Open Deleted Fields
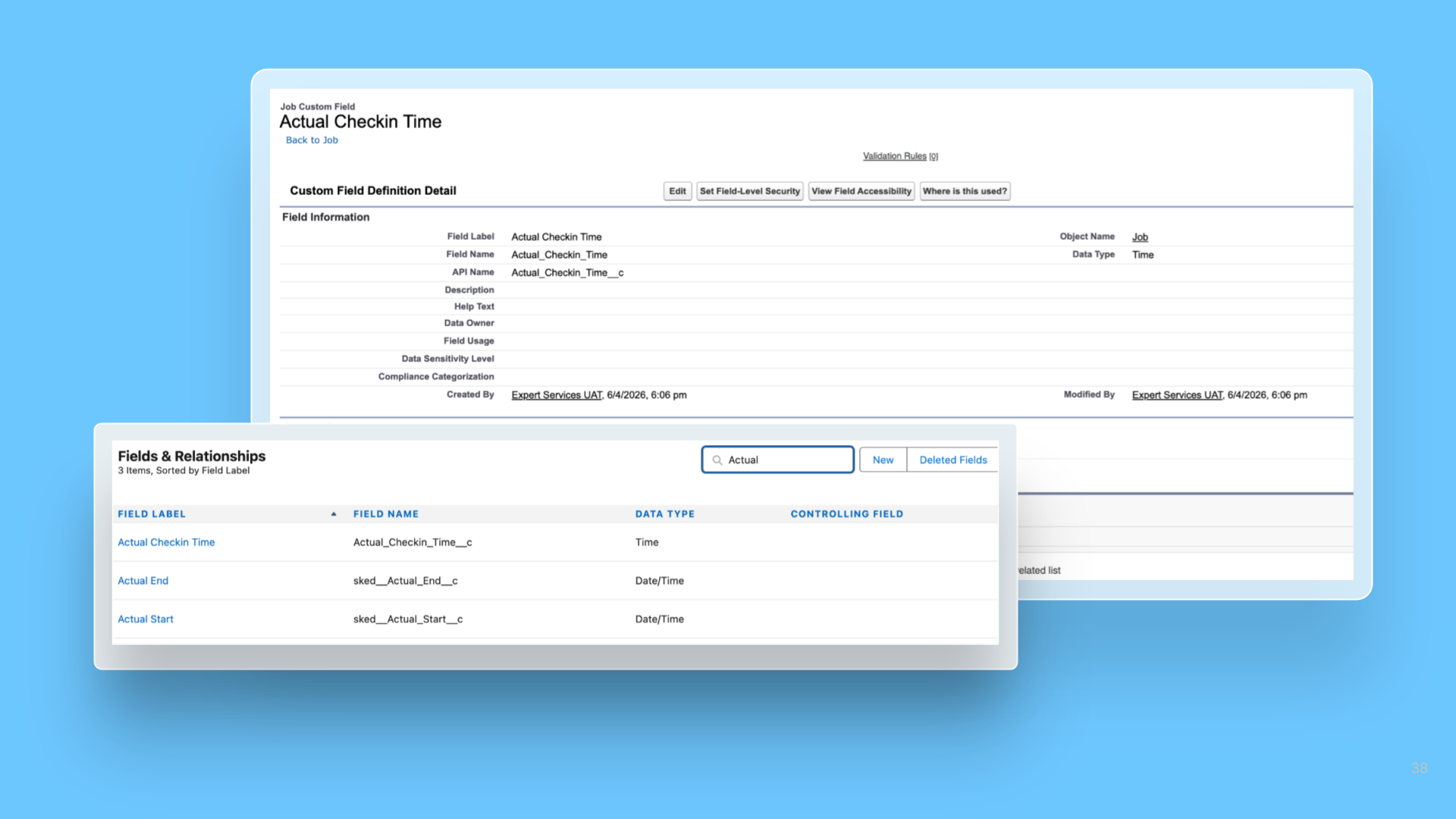The width and height of the screenshot is (1456, 819). coord(952,460)
